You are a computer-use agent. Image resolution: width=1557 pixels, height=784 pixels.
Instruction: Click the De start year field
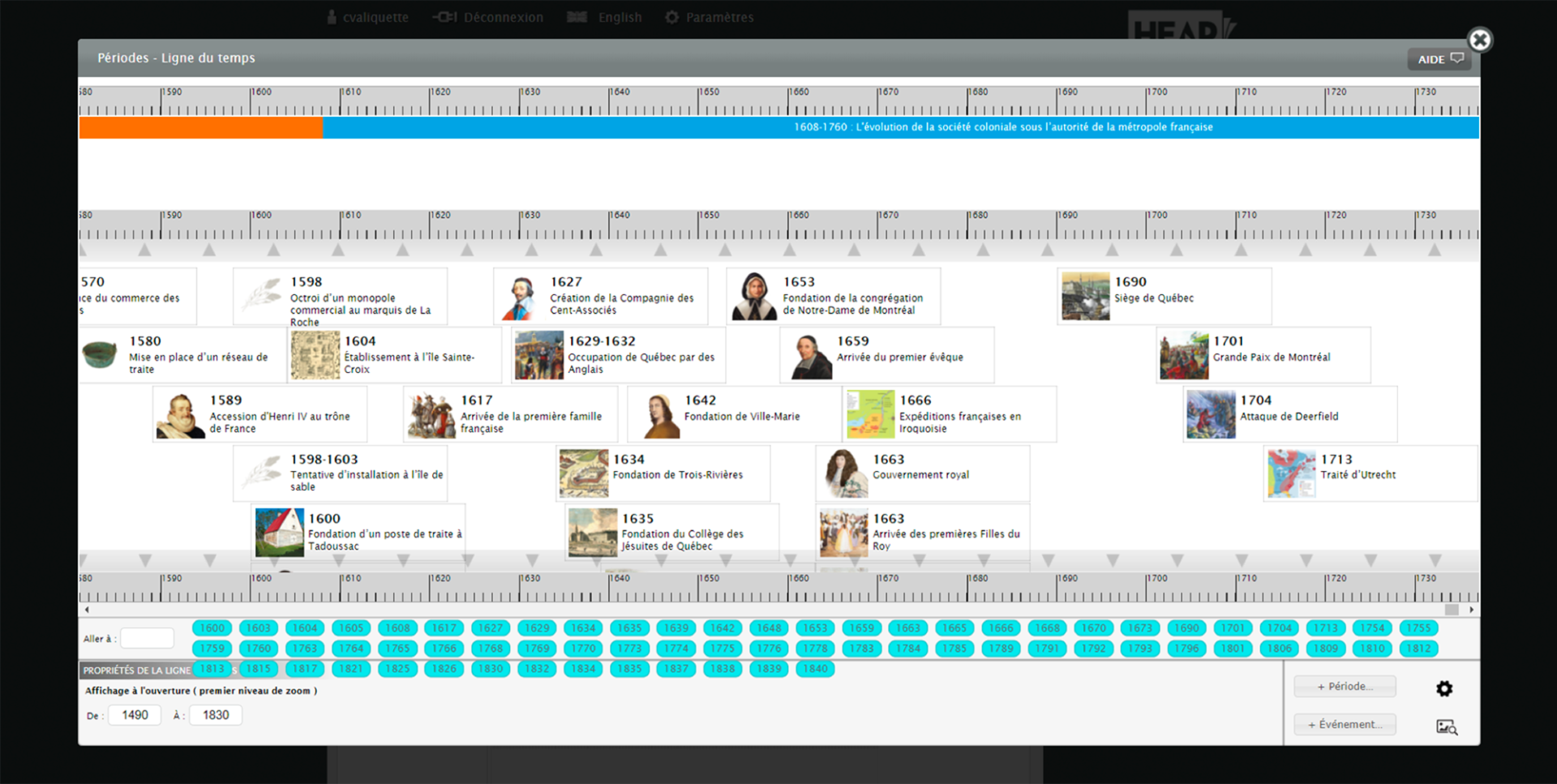pyautogui.click(x=135, y=715)
